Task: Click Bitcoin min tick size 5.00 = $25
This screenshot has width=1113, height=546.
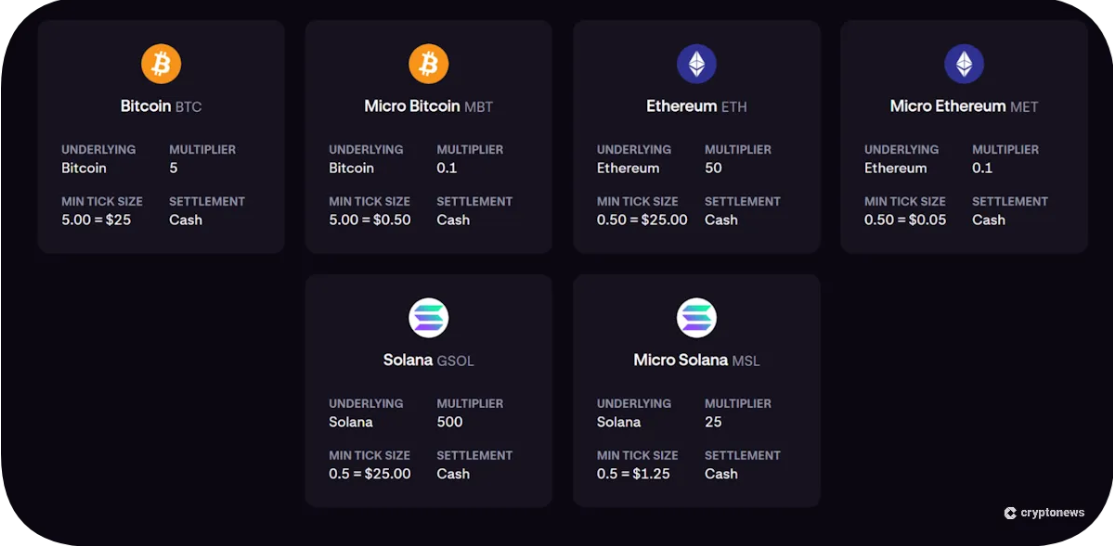Action: coord(96,220)
